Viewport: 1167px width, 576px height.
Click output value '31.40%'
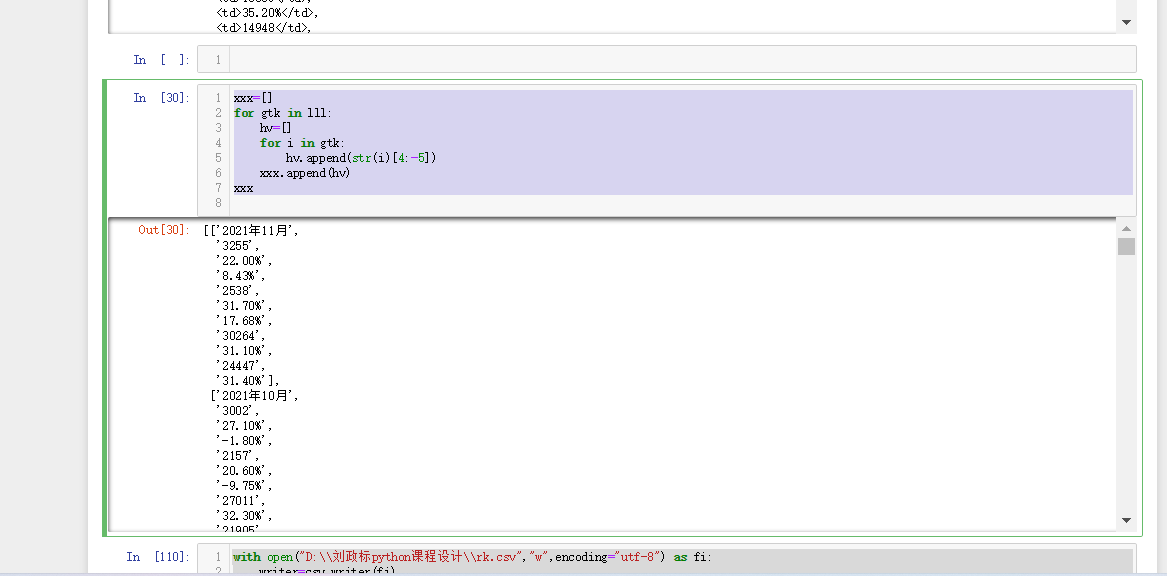click(x=244, y=381)
